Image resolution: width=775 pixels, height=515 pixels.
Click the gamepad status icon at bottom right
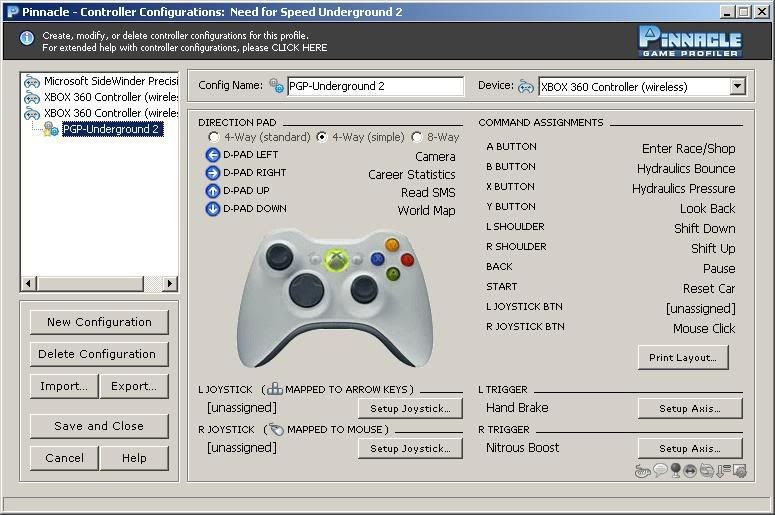(642, 471)
